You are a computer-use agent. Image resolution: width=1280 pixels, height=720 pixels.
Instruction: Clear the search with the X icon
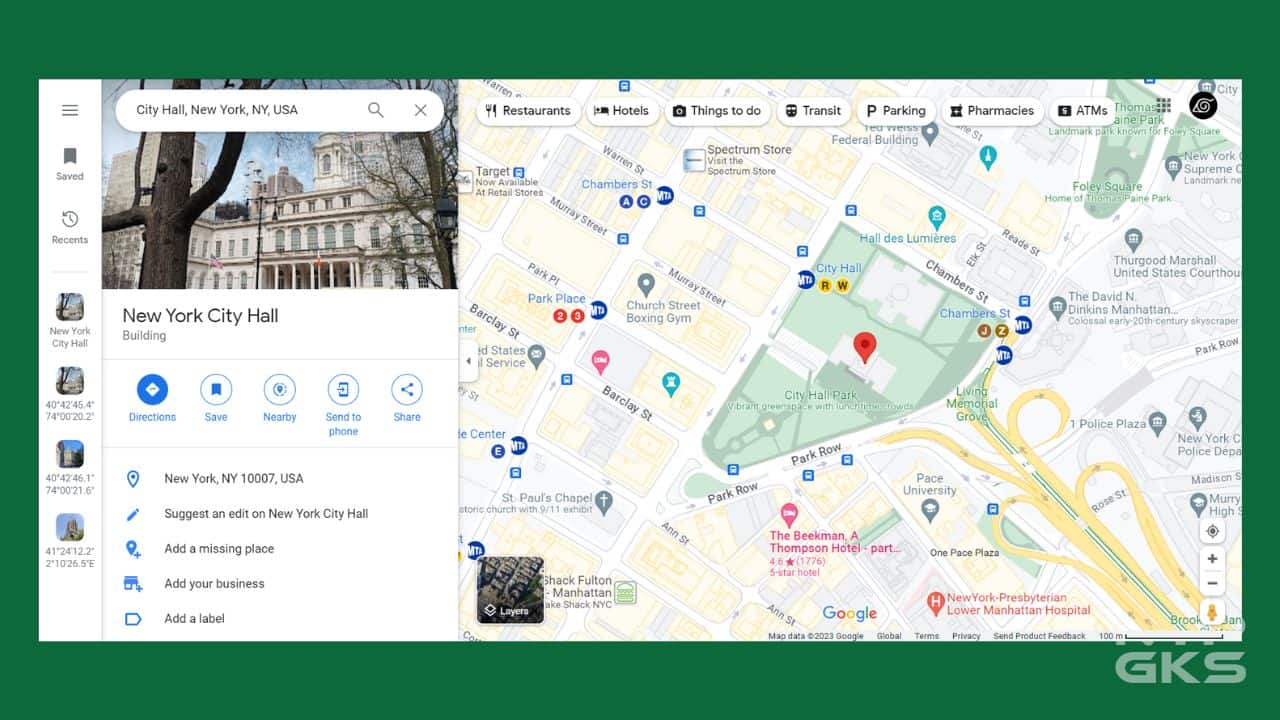[421, 110]
